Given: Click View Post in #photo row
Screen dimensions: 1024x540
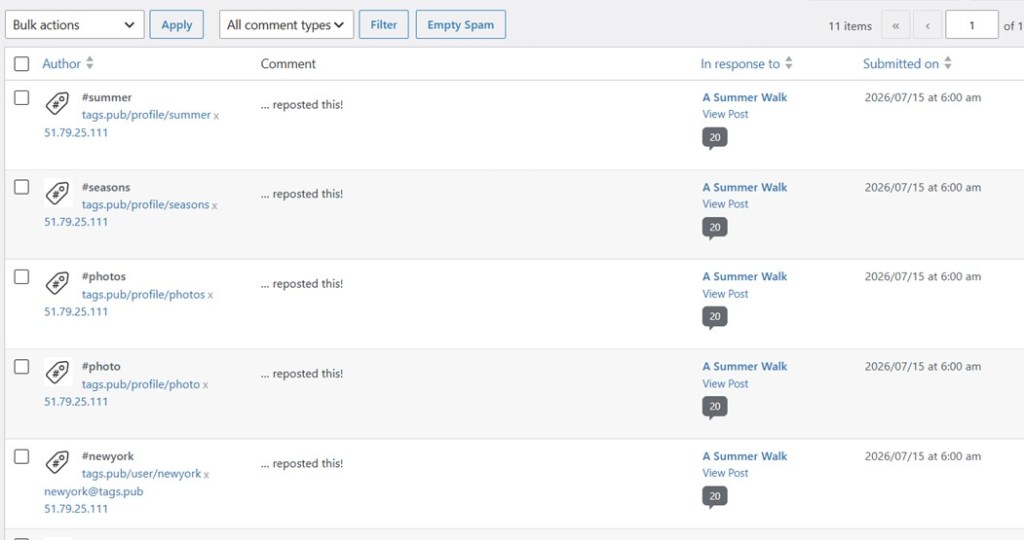Looking at the screenshot, I should point(725,383).
